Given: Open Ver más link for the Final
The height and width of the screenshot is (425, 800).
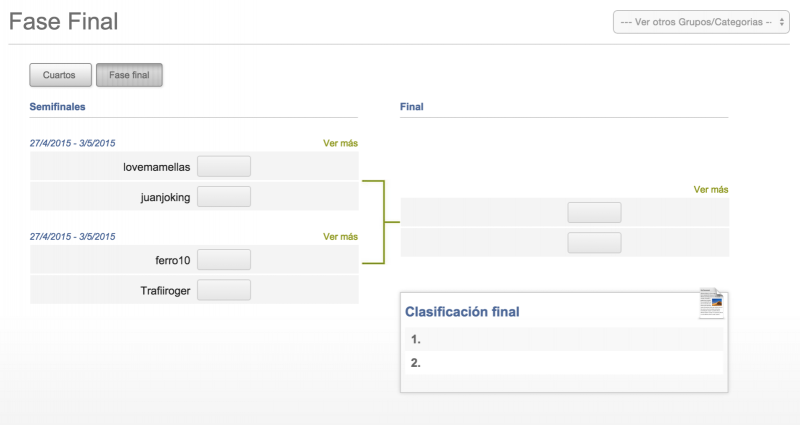Looking at the screenshot, I should (711, 190).
